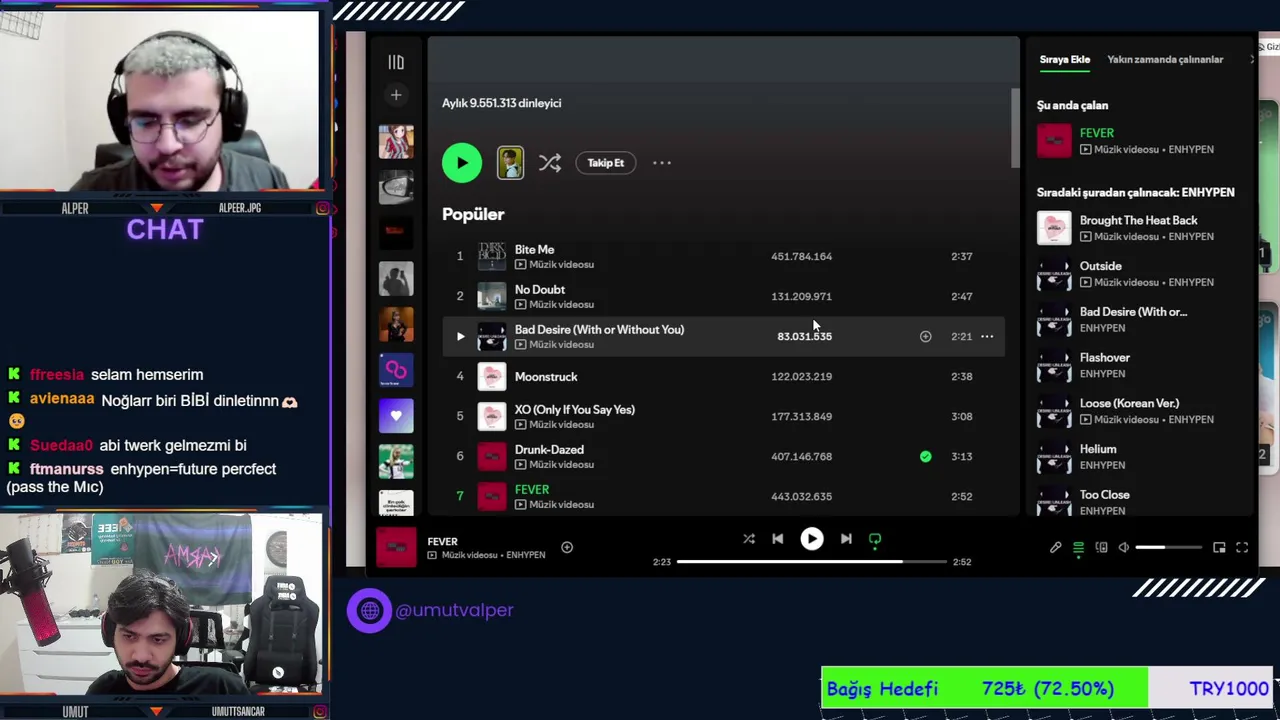Click the ENHYPEN artist name in the player bar
1280x720 pixels.
click(x=525, y=555)
